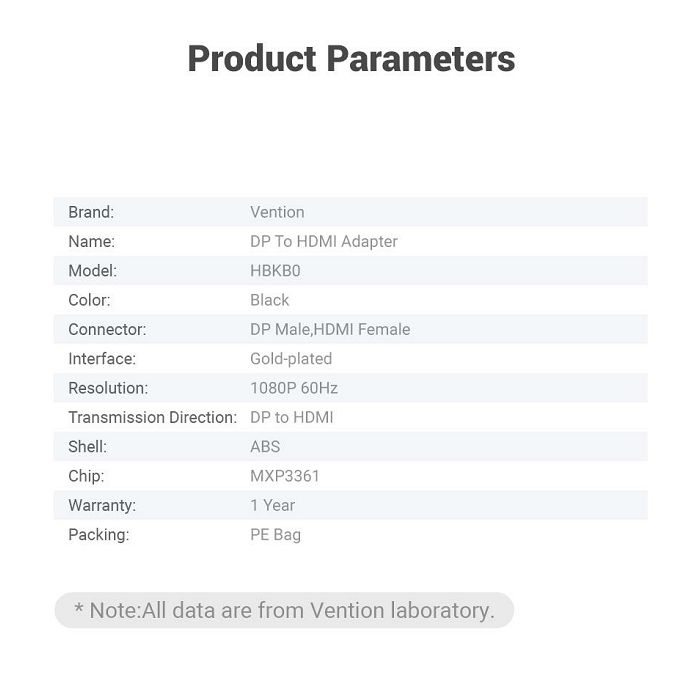Select the Gold-plated interface value

pos(291,359)
